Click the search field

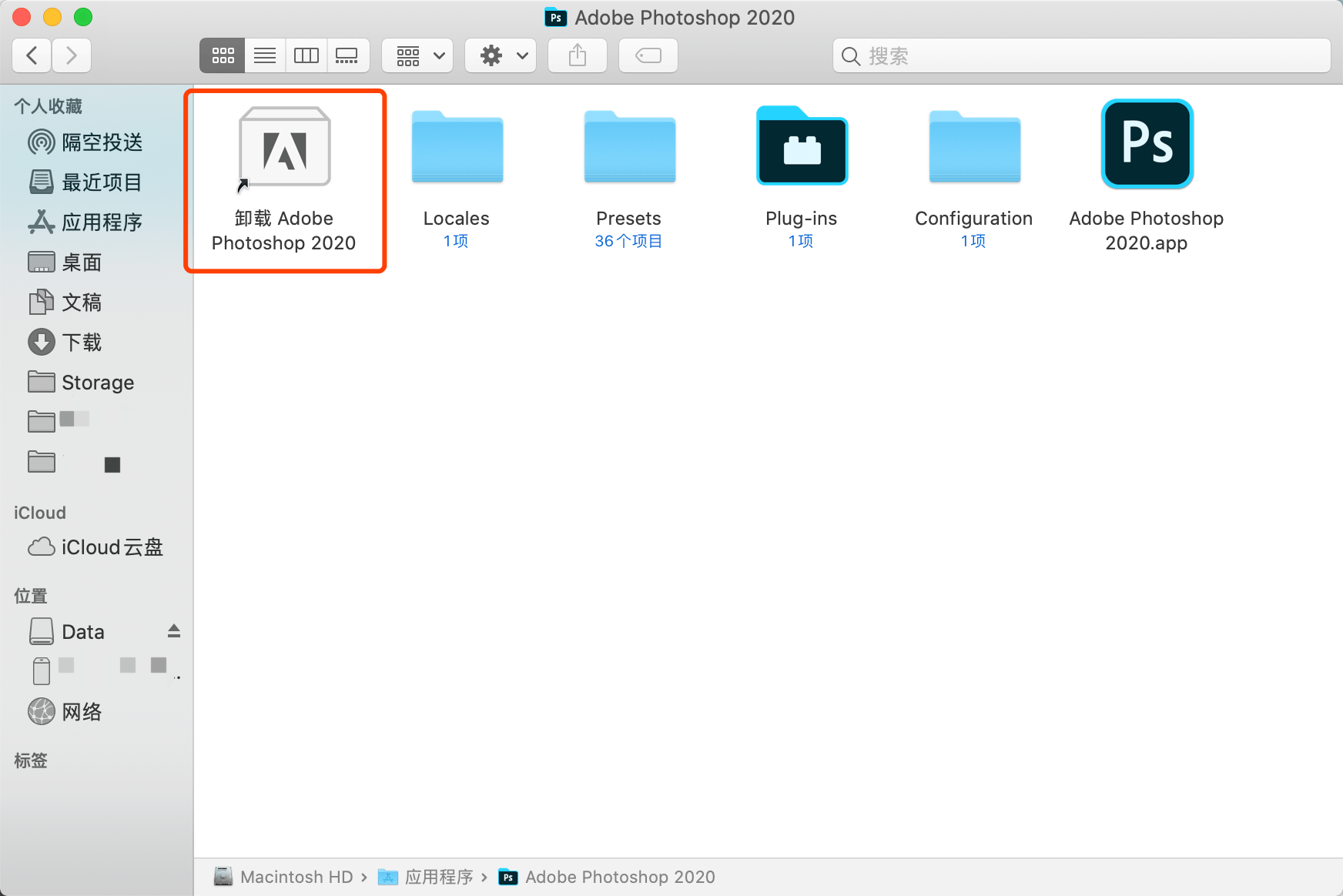click(1081, 56)
